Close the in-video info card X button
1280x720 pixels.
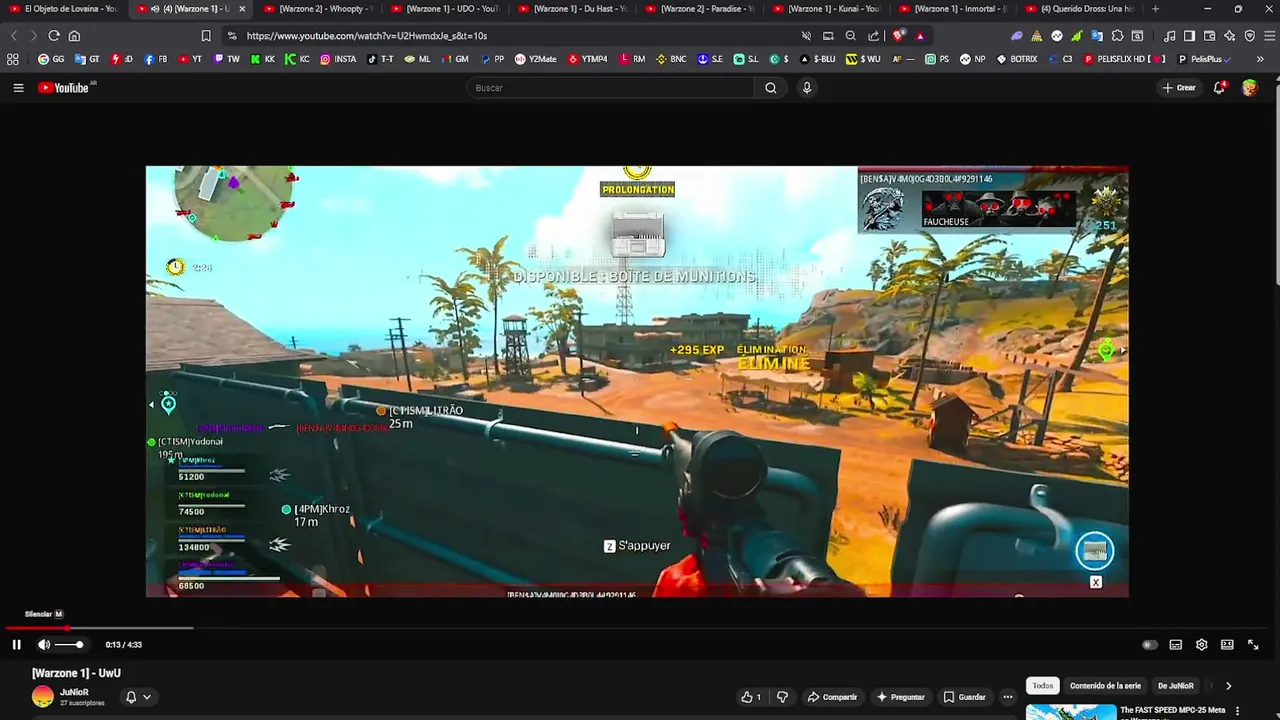click(x=1095, y=582)
